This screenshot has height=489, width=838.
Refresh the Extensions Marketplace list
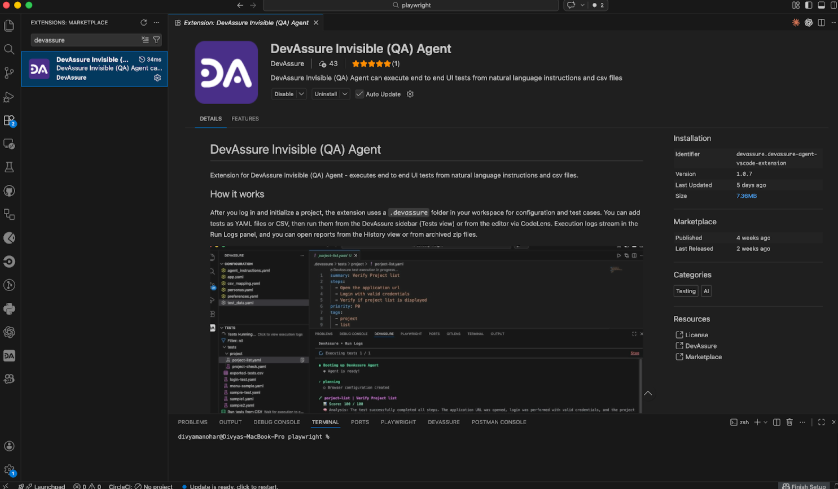click(143, 22)
